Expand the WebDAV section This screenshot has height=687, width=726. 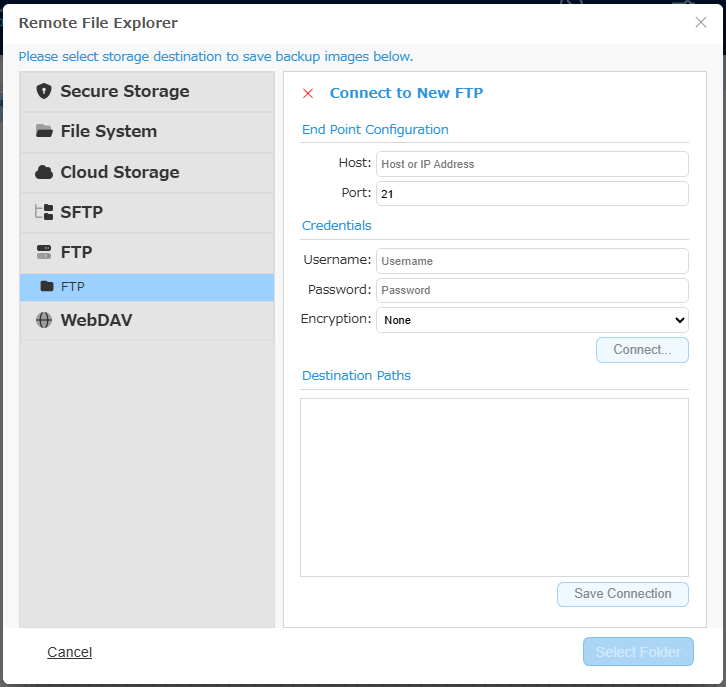(x=147, y=320)
